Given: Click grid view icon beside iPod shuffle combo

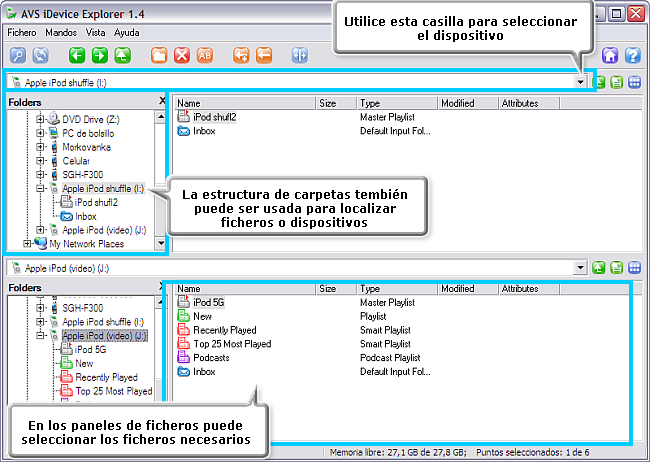Looking at the screenshot, I should (635, 83).
